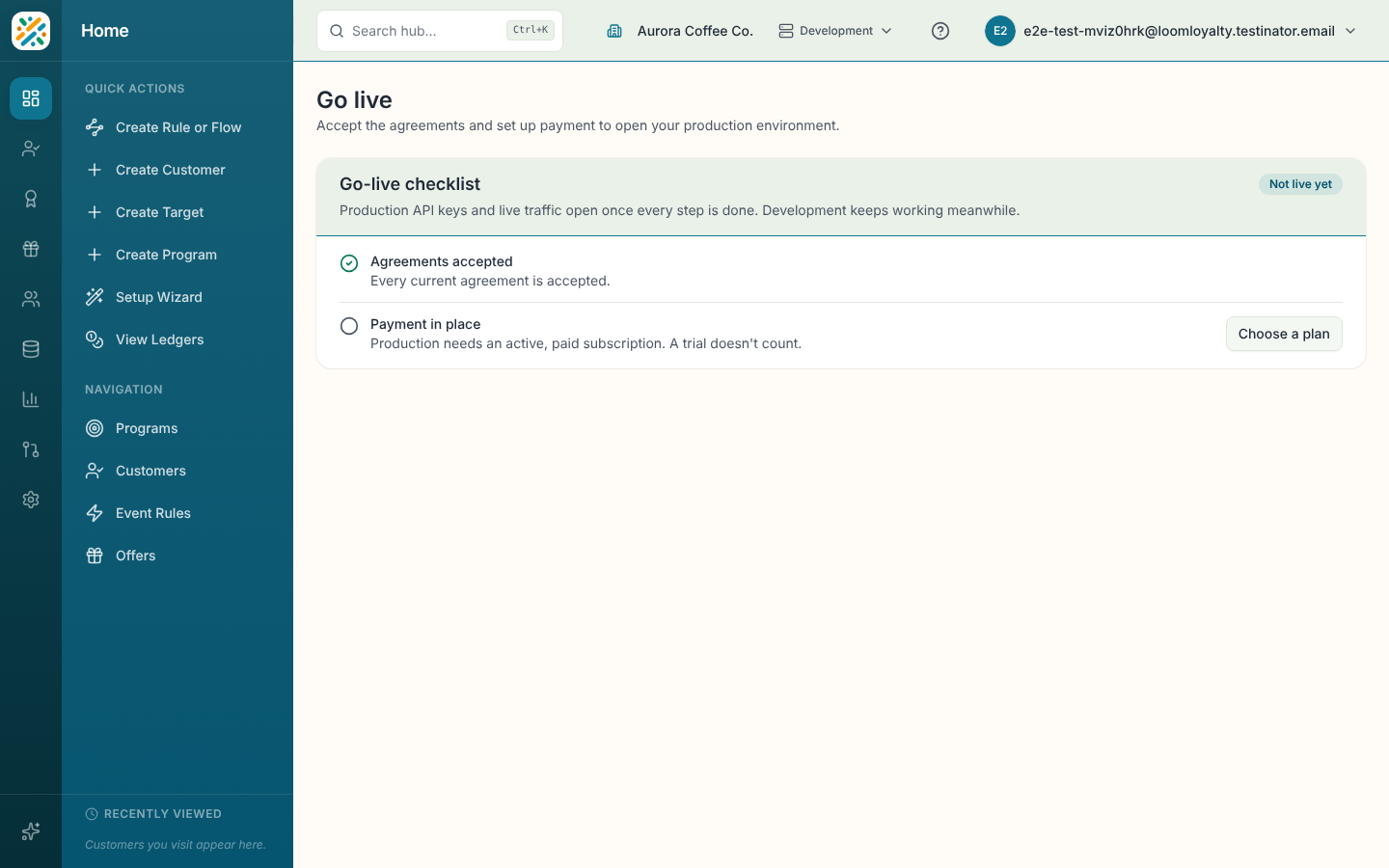1389x868 pixels.
Task: Click the Aurora Coffee Co. organization name
Action: 695,31
